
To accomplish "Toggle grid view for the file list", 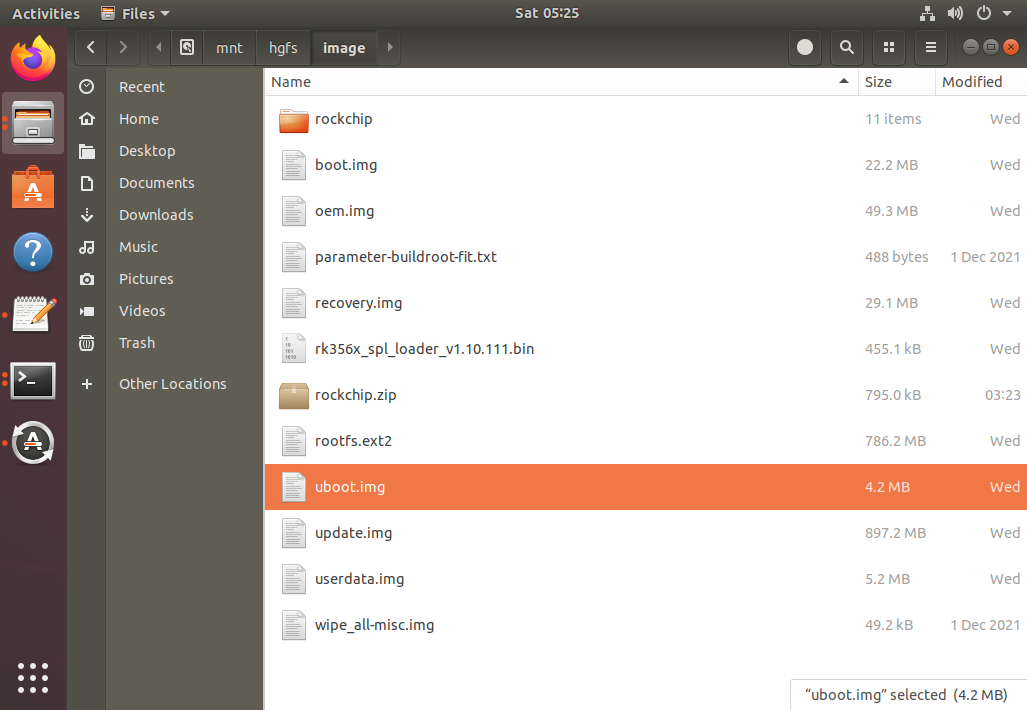I will coord(888,47).
